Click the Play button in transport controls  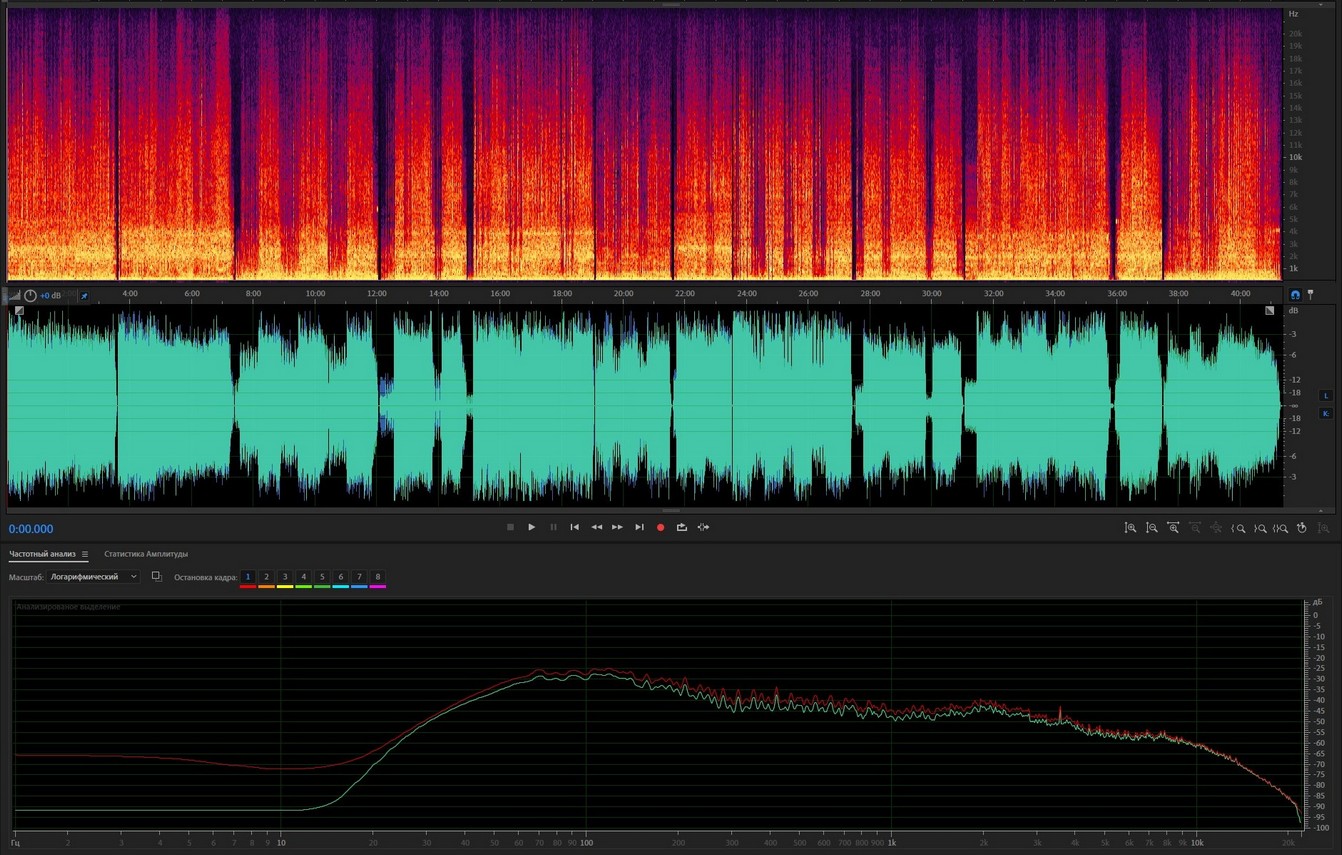coord(531,527)
